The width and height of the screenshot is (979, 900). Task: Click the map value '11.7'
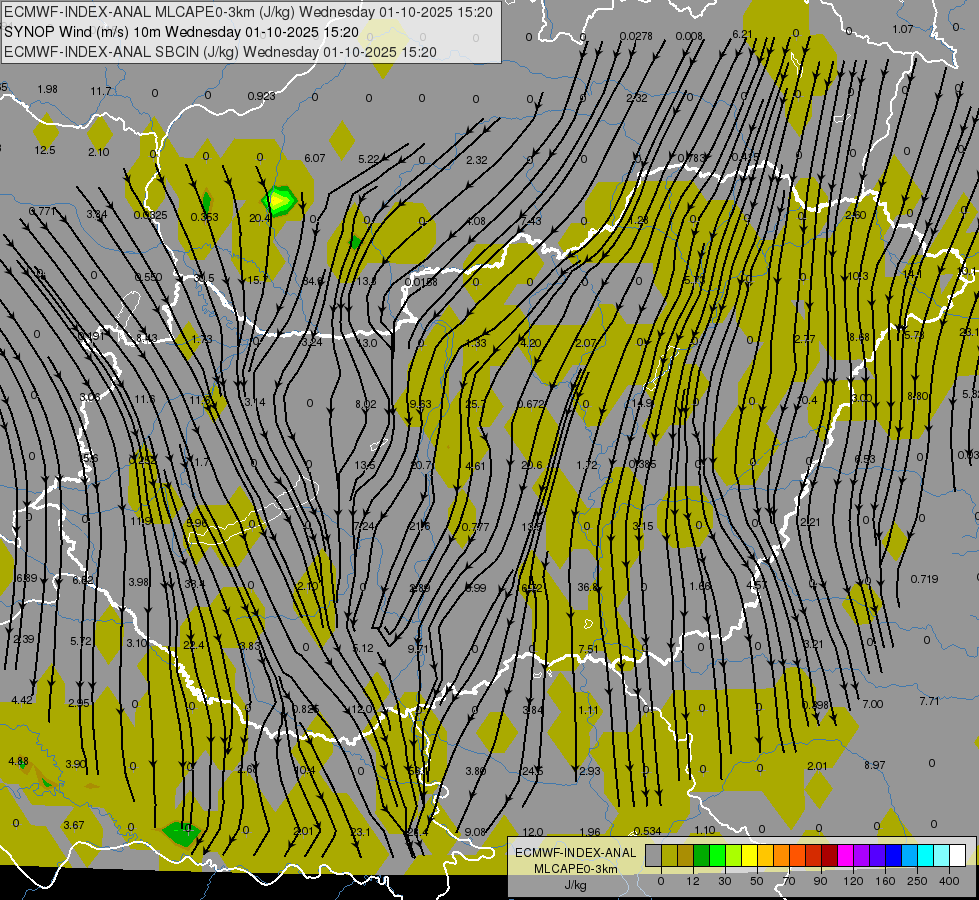point(101,91)
